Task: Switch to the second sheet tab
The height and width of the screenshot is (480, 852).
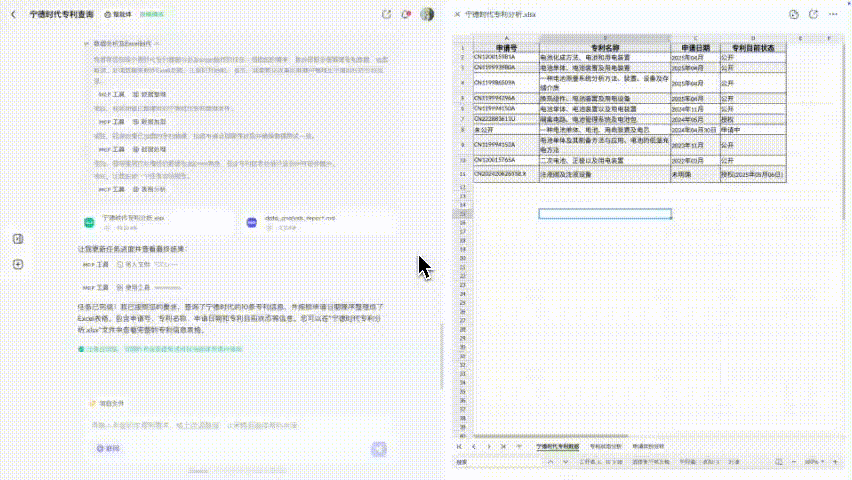Action: [605, 446]
